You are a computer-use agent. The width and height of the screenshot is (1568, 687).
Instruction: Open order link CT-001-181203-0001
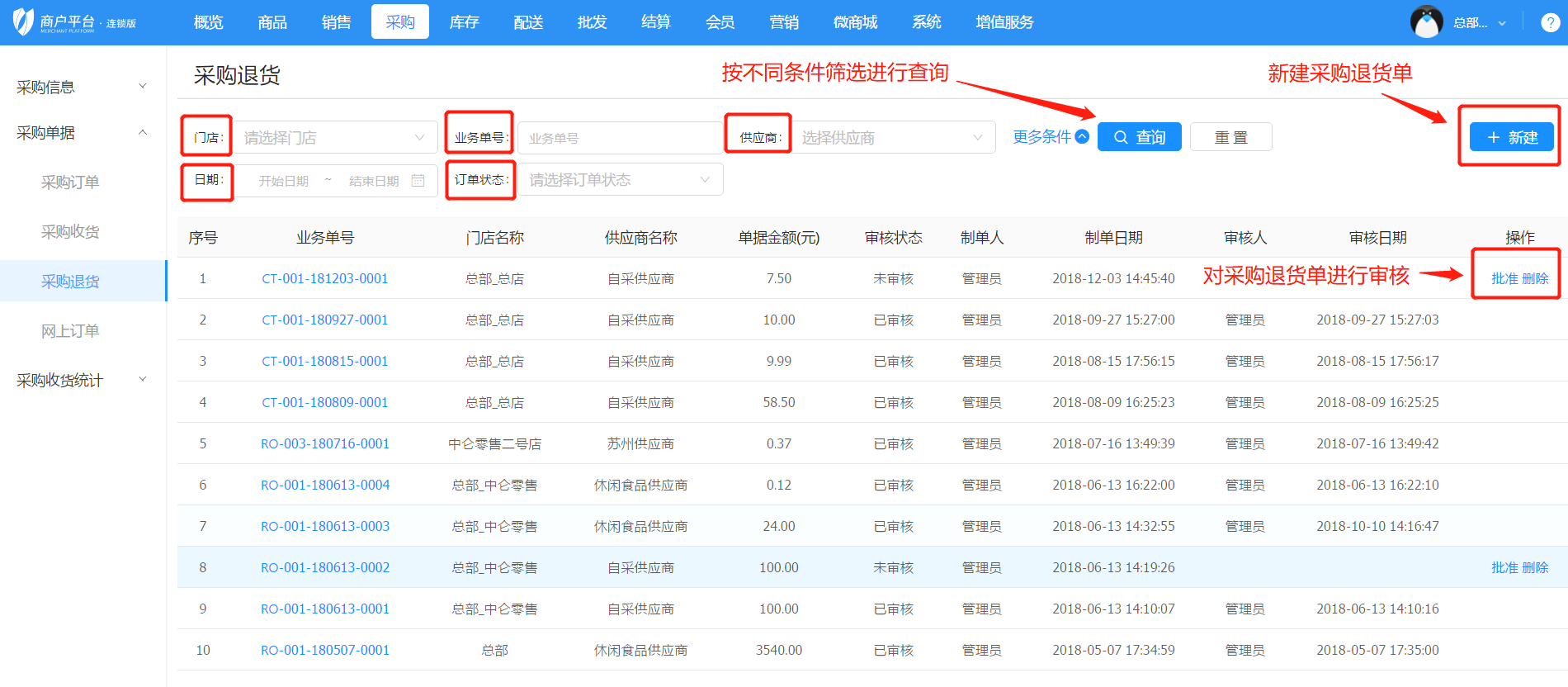tap(324, 278)
